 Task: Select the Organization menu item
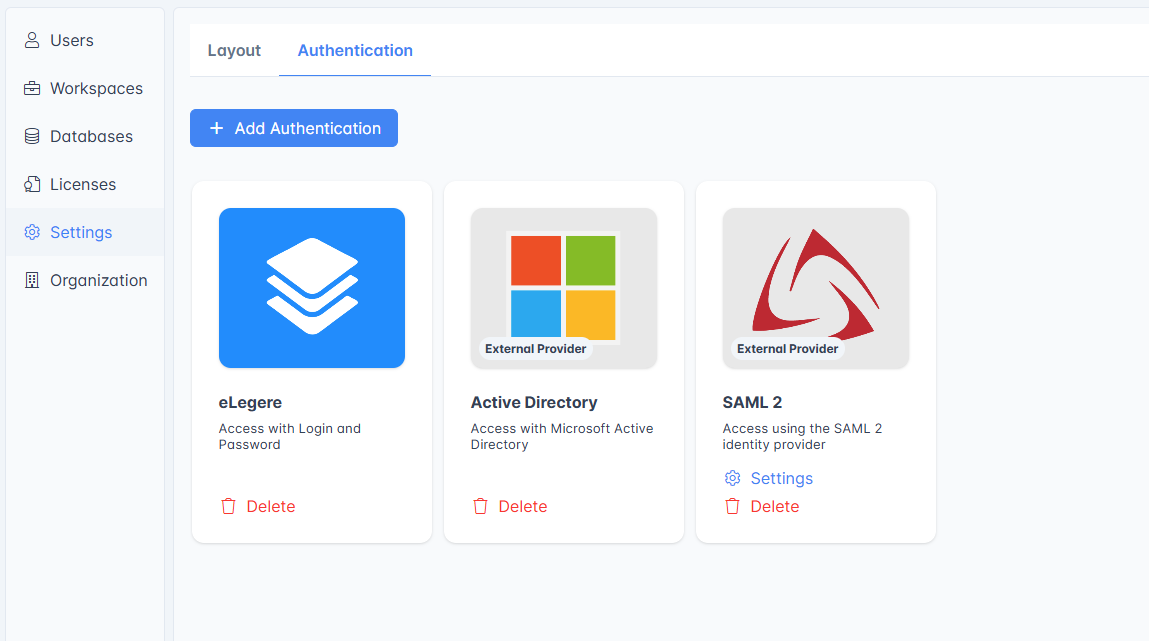[85, 281]
